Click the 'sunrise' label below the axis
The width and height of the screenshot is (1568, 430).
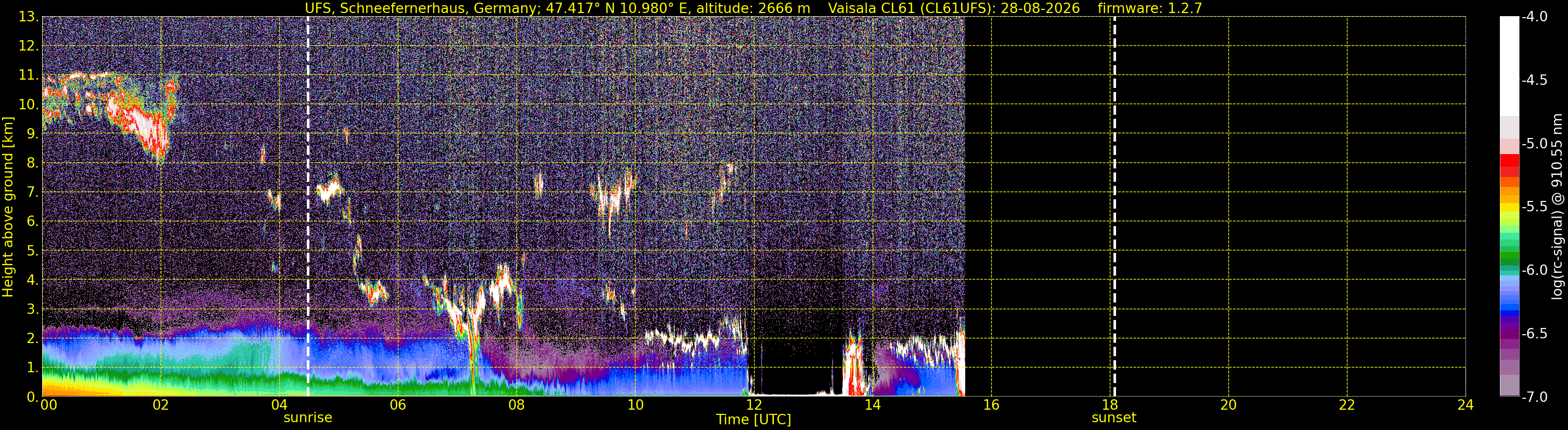click(308, 418)
